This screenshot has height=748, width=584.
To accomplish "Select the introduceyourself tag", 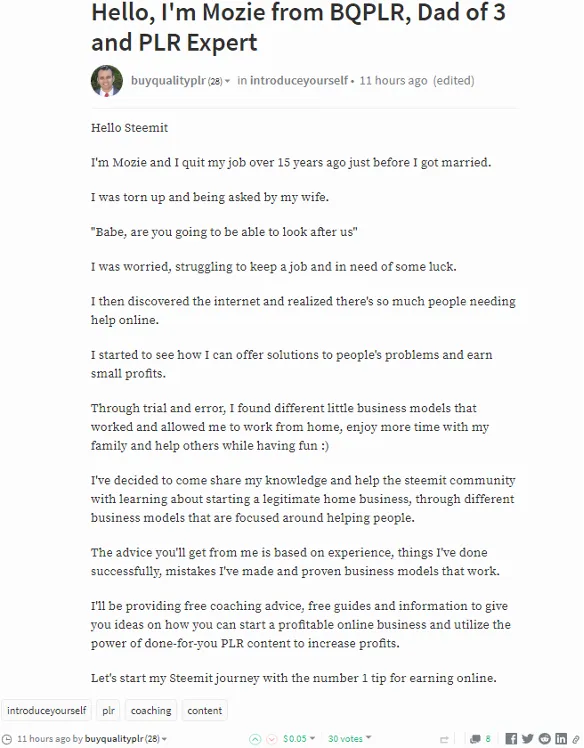I will pos(46,710).
